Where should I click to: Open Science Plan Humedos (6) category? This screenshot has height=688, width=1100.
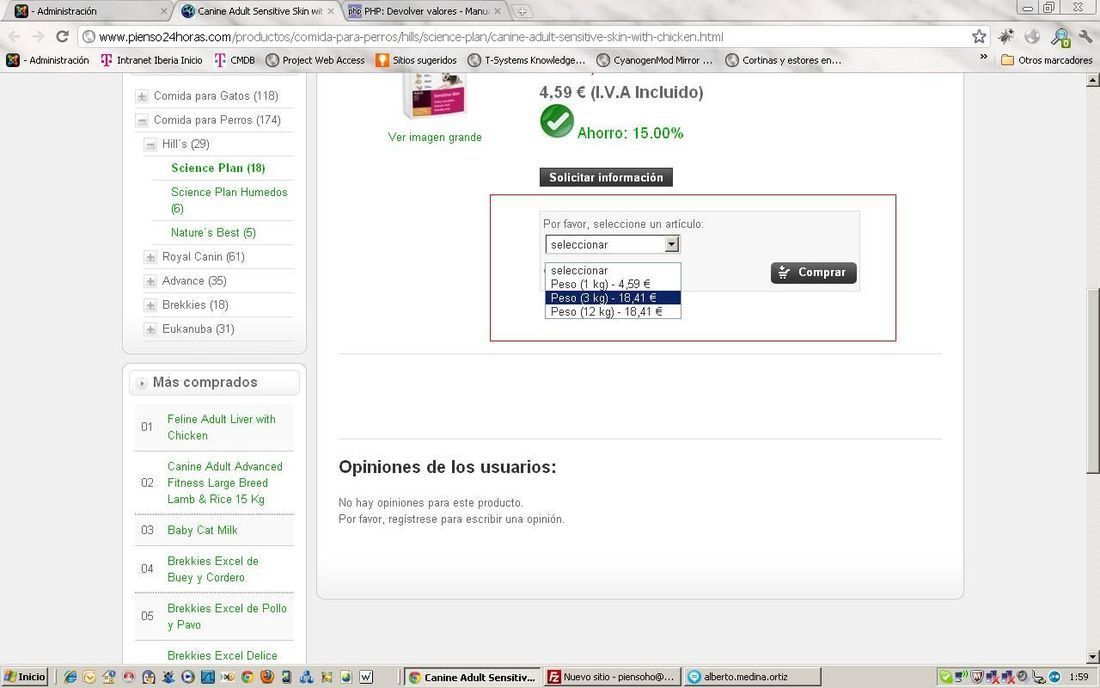[x=229, y=201]
